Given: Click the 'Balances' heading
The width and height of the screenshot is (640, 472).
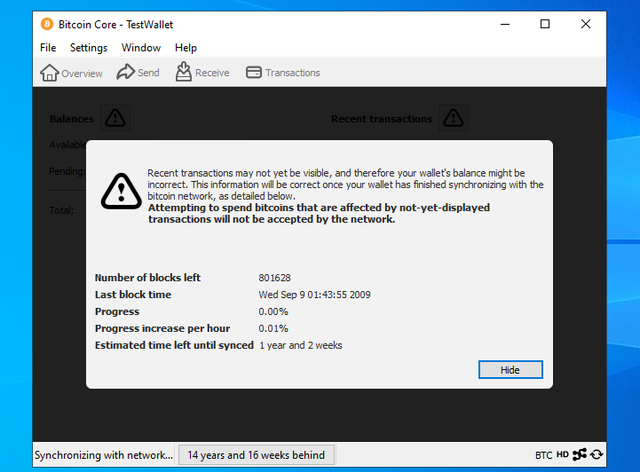Looking at the screenshot, I should (71, 119).
